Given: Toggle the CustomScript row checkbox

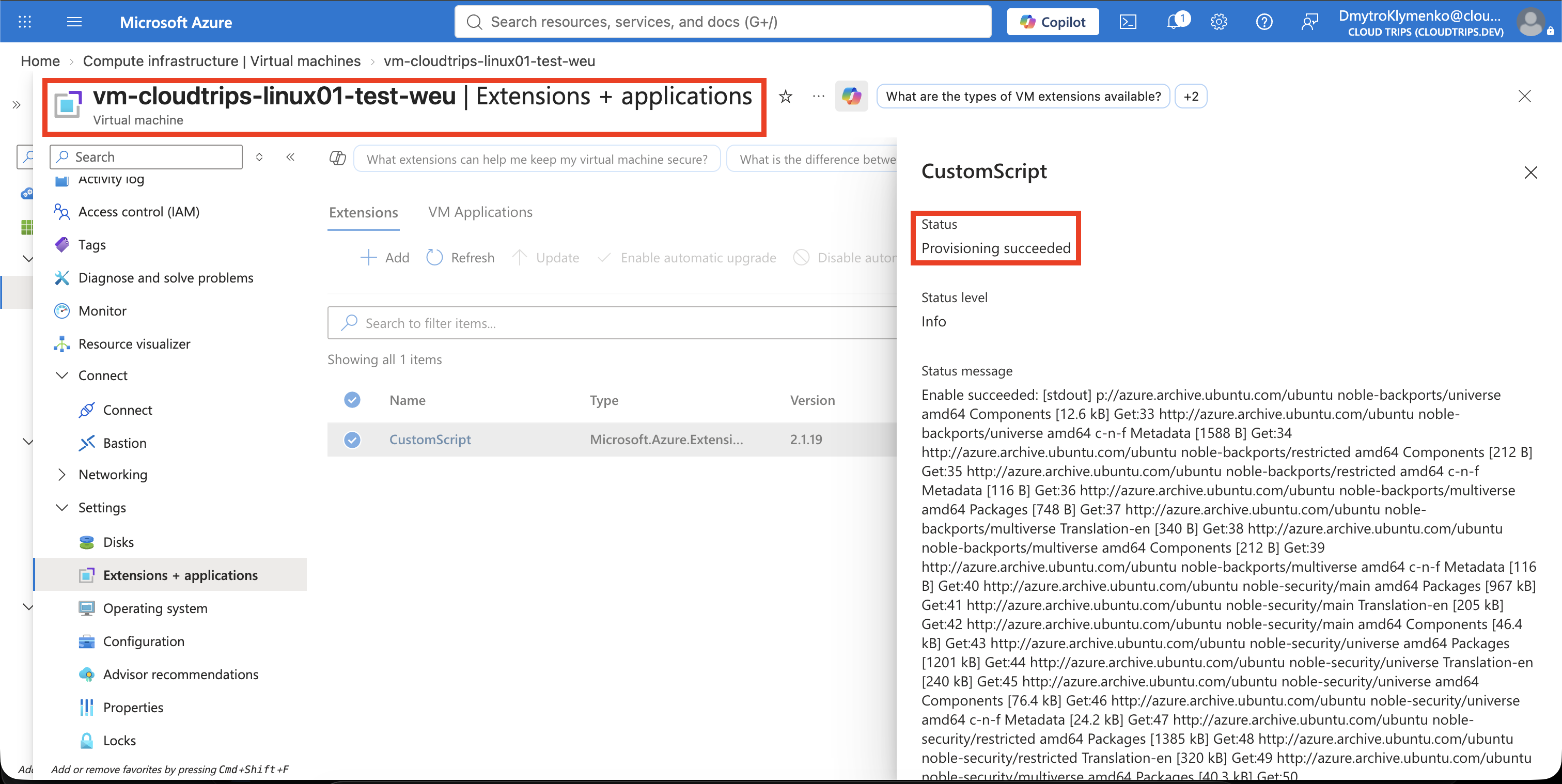Looking at the screenshot, I should (x=352, y=440).
